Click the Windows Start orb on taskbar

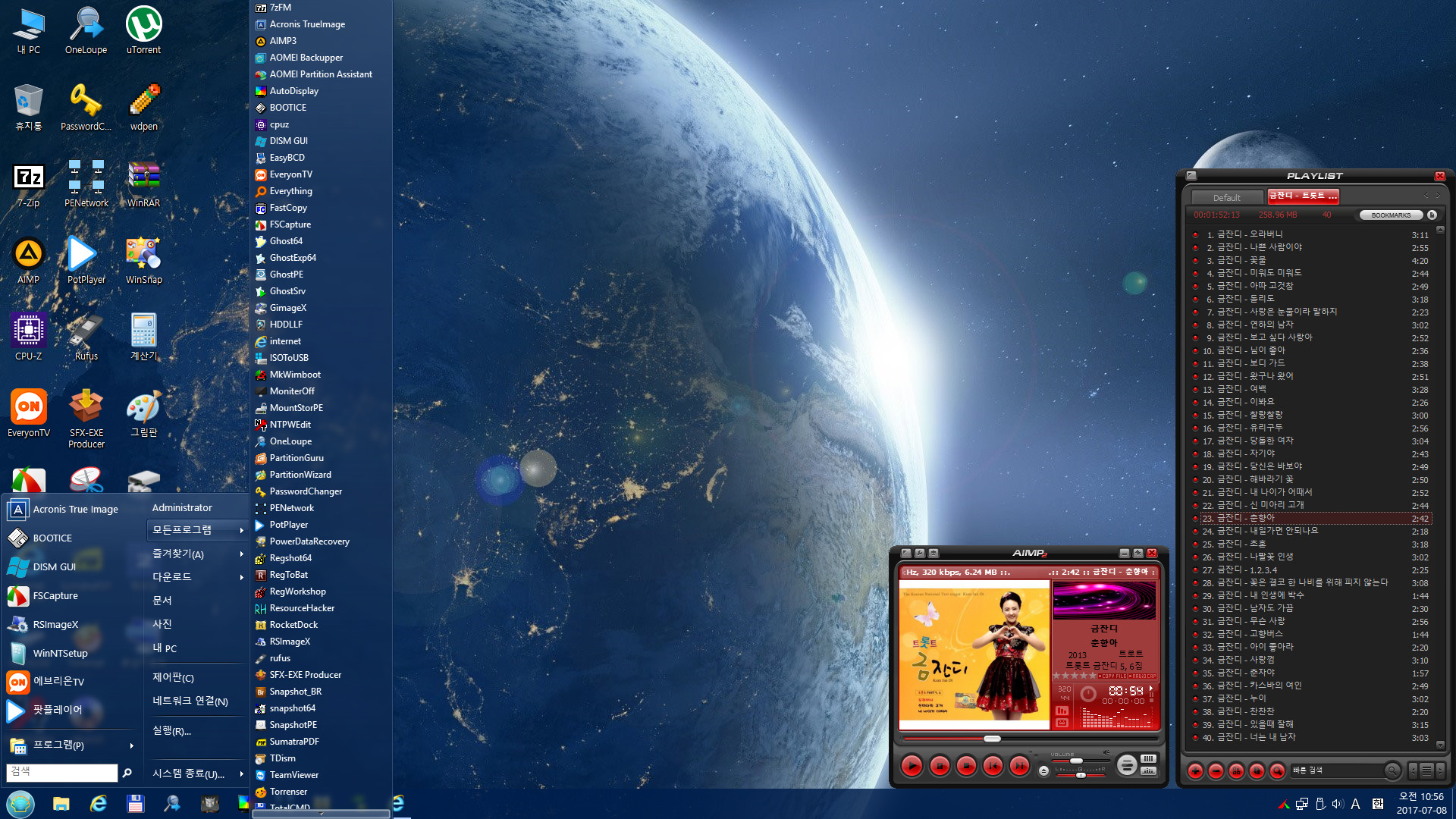(20, 804)
